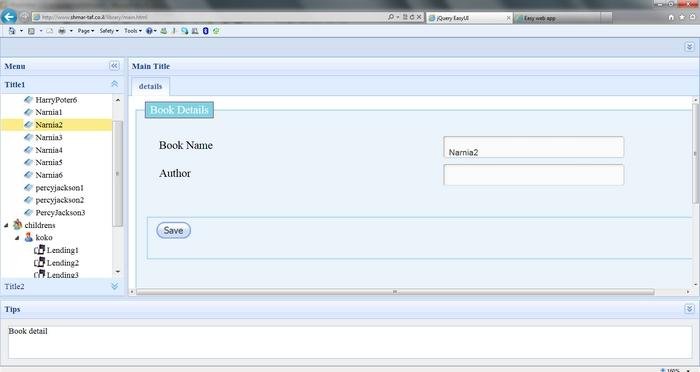
Task: Click the book icon beside Narnia6
Action: 29,175
